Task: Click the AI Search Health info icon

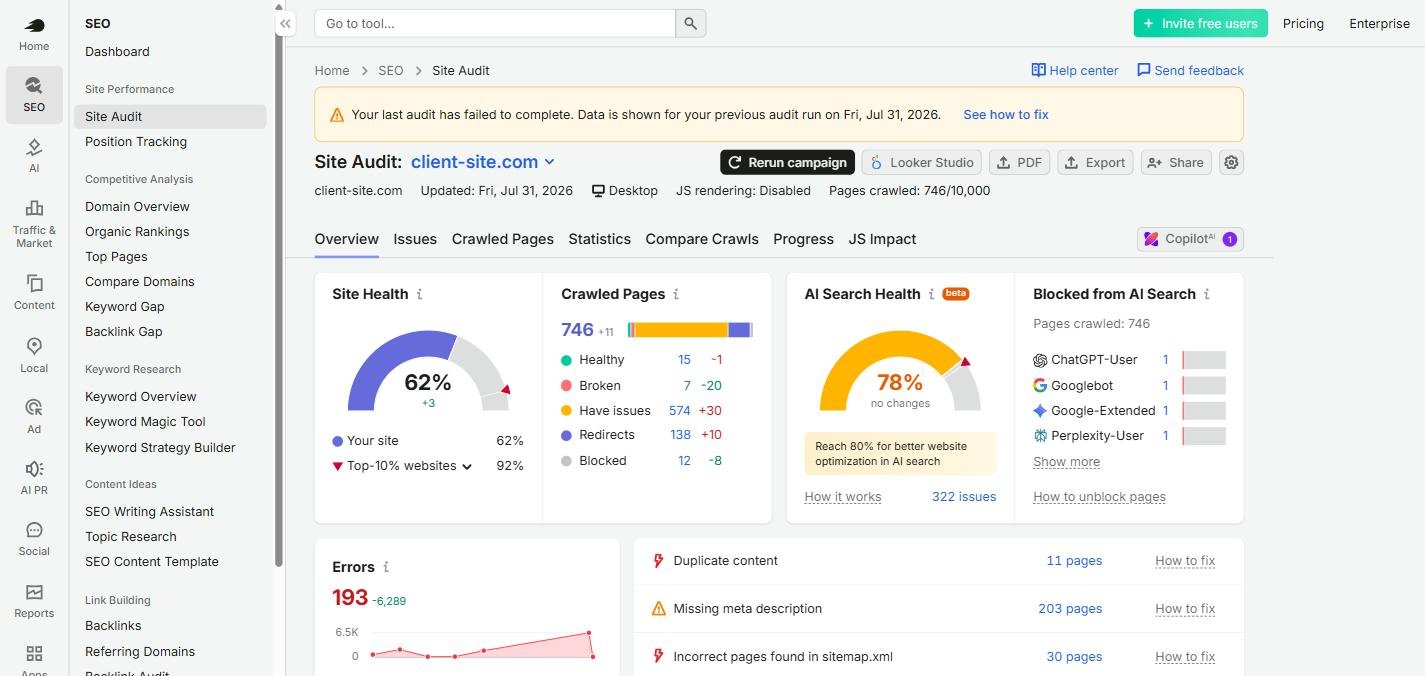Action: point(931,294)
